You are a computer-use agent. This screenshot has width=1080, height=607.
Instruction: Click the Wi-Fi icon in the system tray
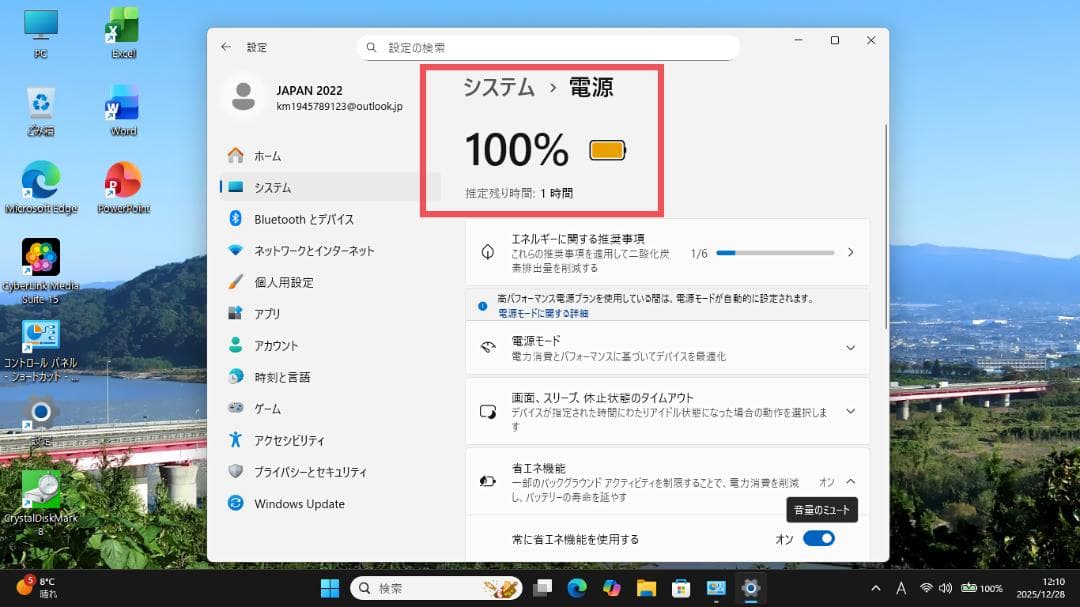tap(929, 589)
